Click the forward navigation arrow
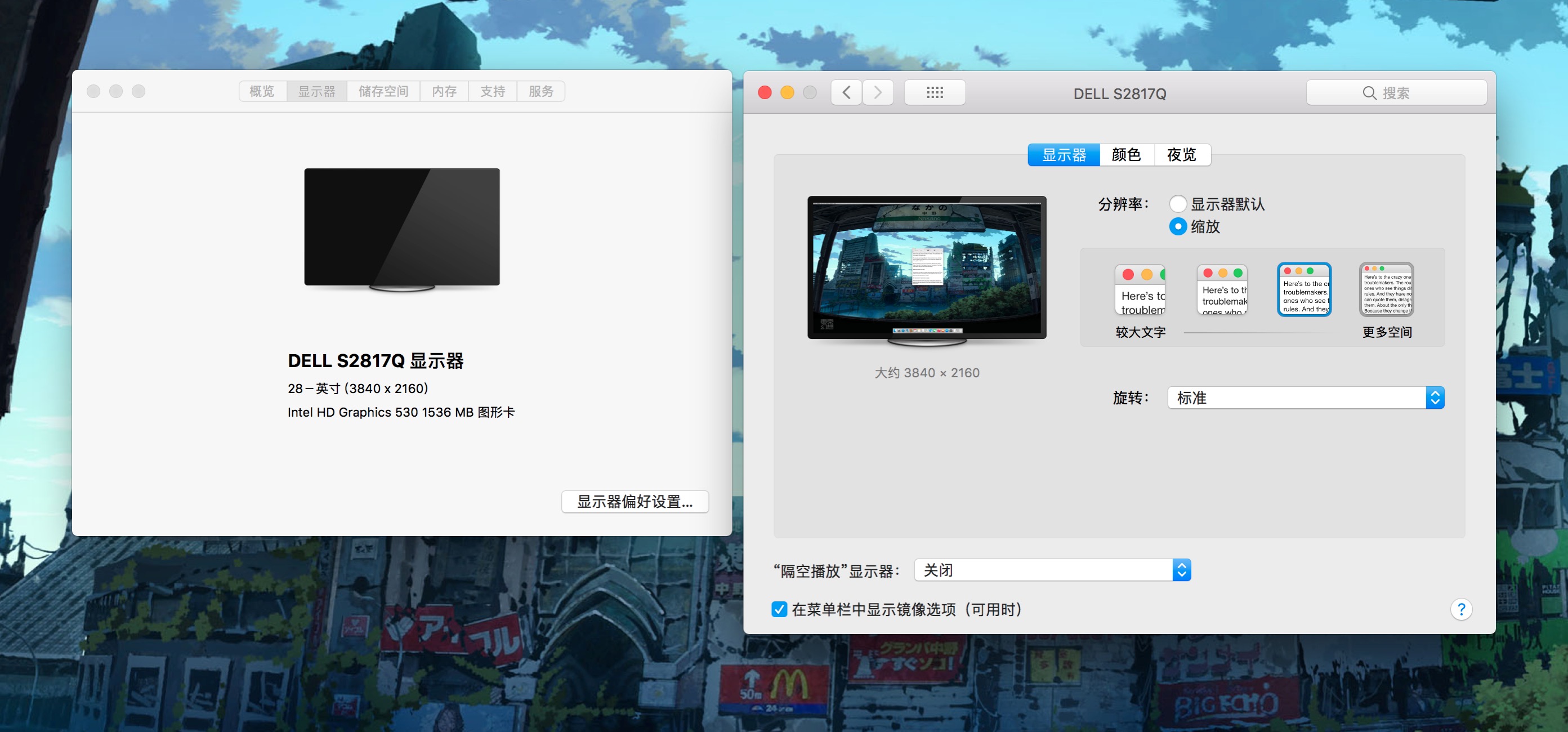This screenshot has height=732, width=1568. [878, 92]
